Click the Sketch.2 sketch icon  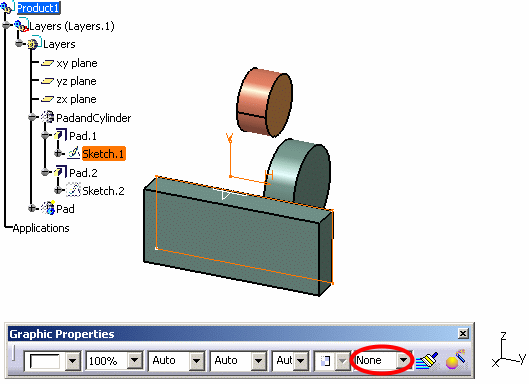73,190
